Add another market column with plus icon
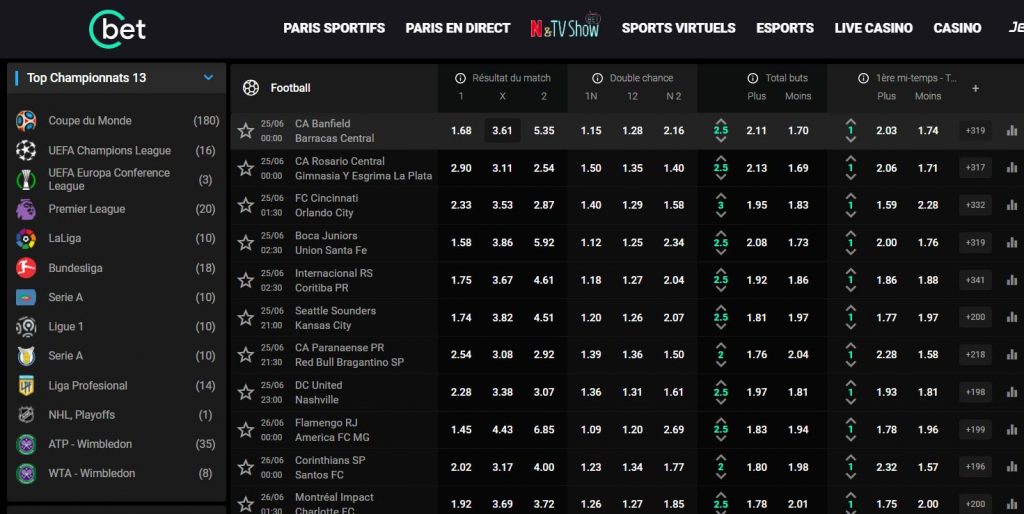 click(975, 88)
